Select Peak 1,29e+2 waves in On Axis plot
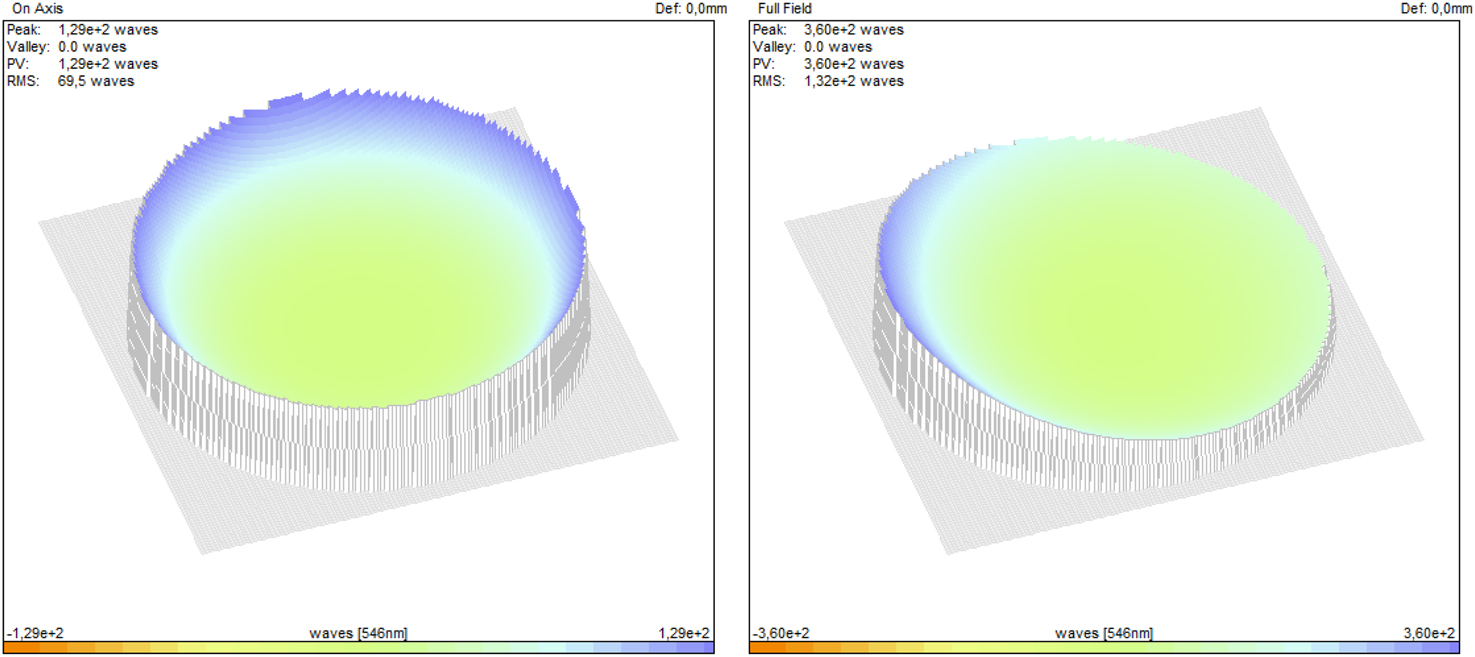The height and width of the screenshot is (657, 1475). (82, 30)
